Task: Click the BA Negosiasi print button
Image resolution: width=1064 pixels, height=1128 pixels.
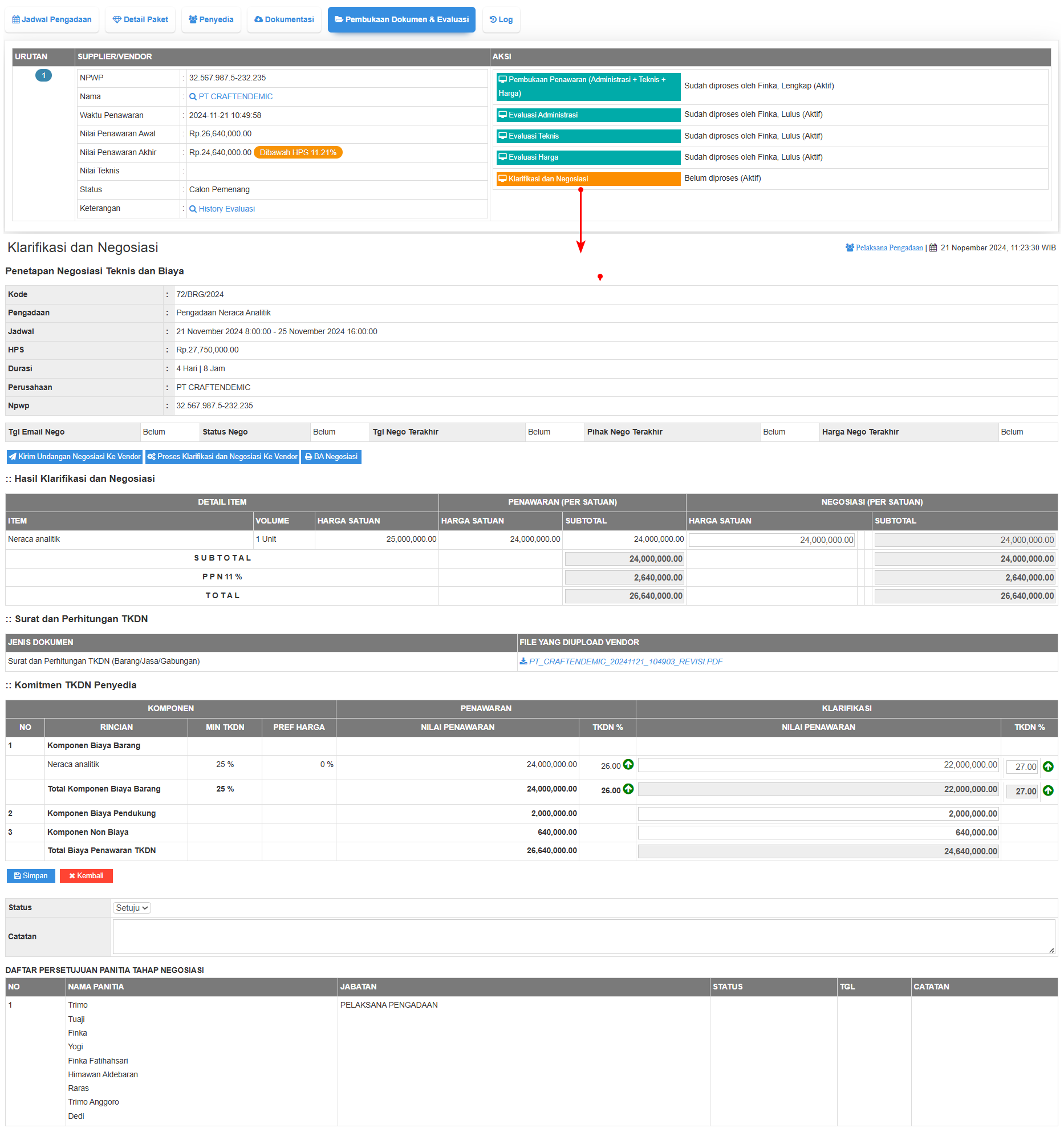Action: [331, 457]
